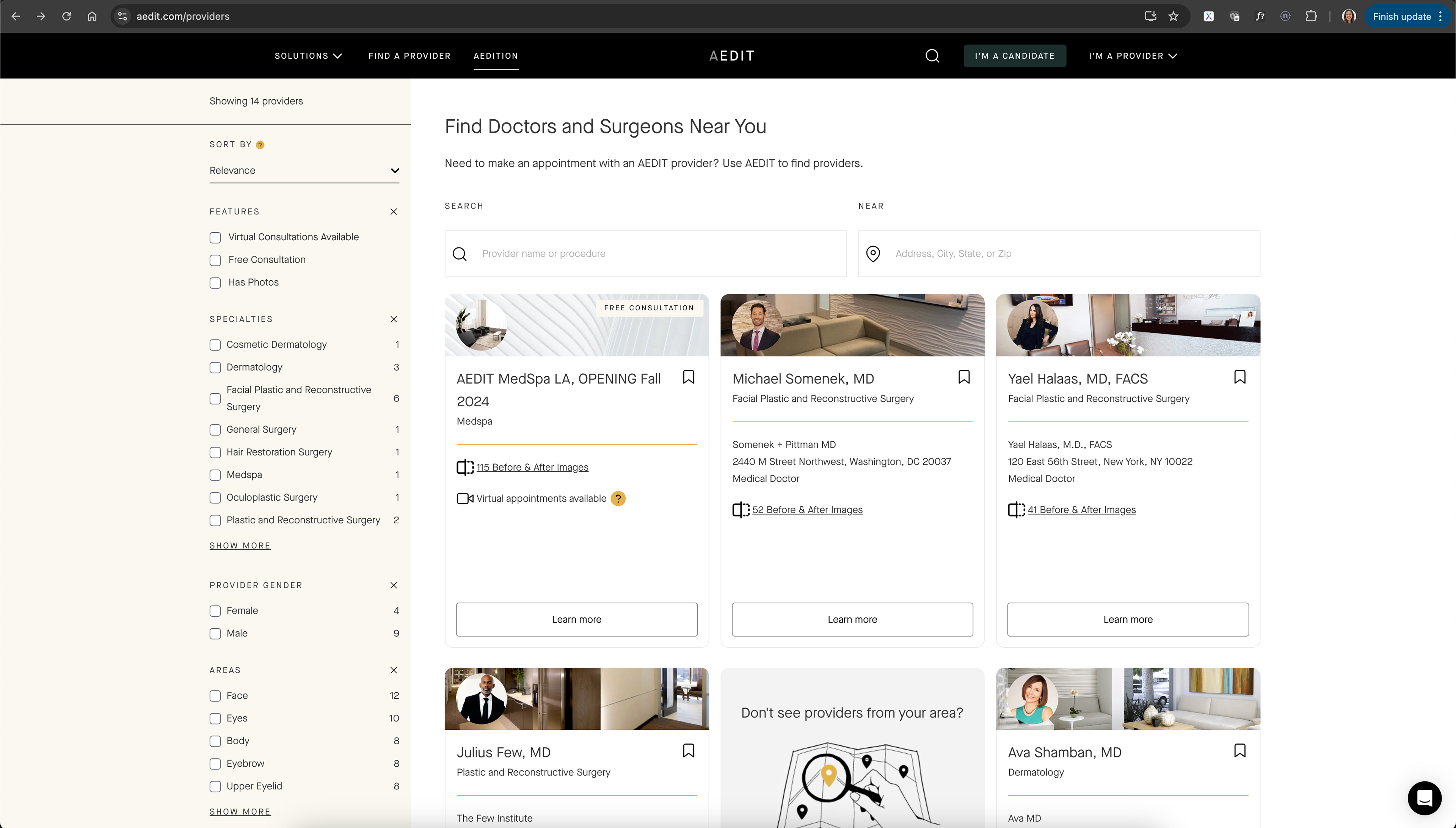Select Female provider gender checkbox
The image size is (1456, 828).
click(x=215, y=611)
